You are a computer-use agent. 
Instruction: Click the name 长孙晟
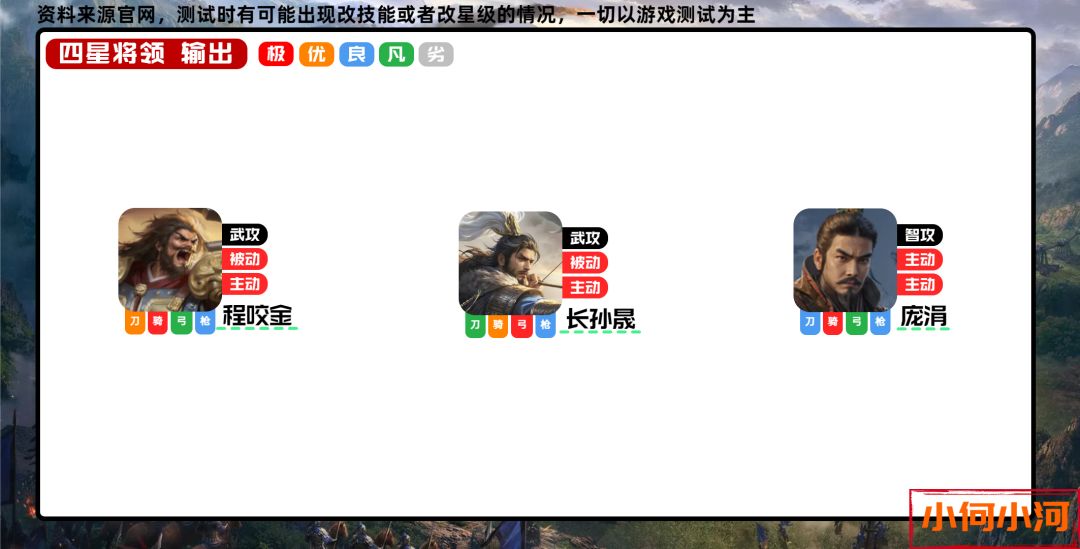(x=601, y=320)
